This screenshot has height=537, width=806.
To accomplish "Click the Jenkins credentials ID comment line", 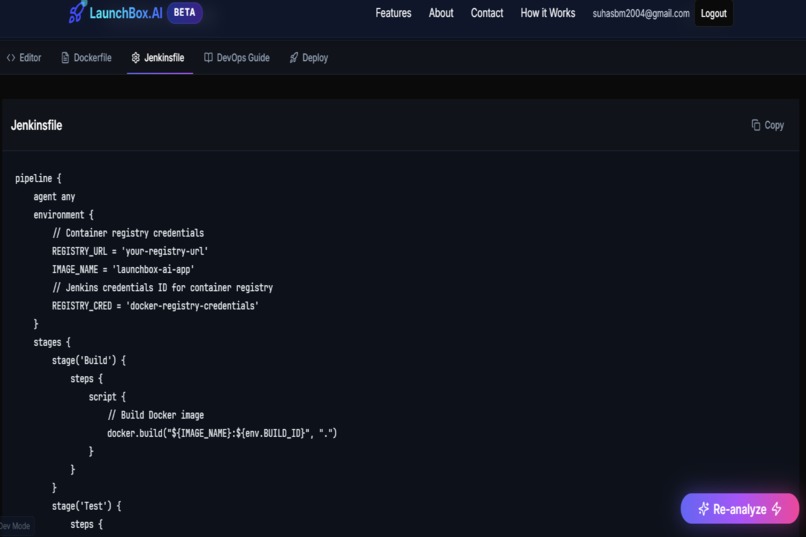I will (162, 288).
